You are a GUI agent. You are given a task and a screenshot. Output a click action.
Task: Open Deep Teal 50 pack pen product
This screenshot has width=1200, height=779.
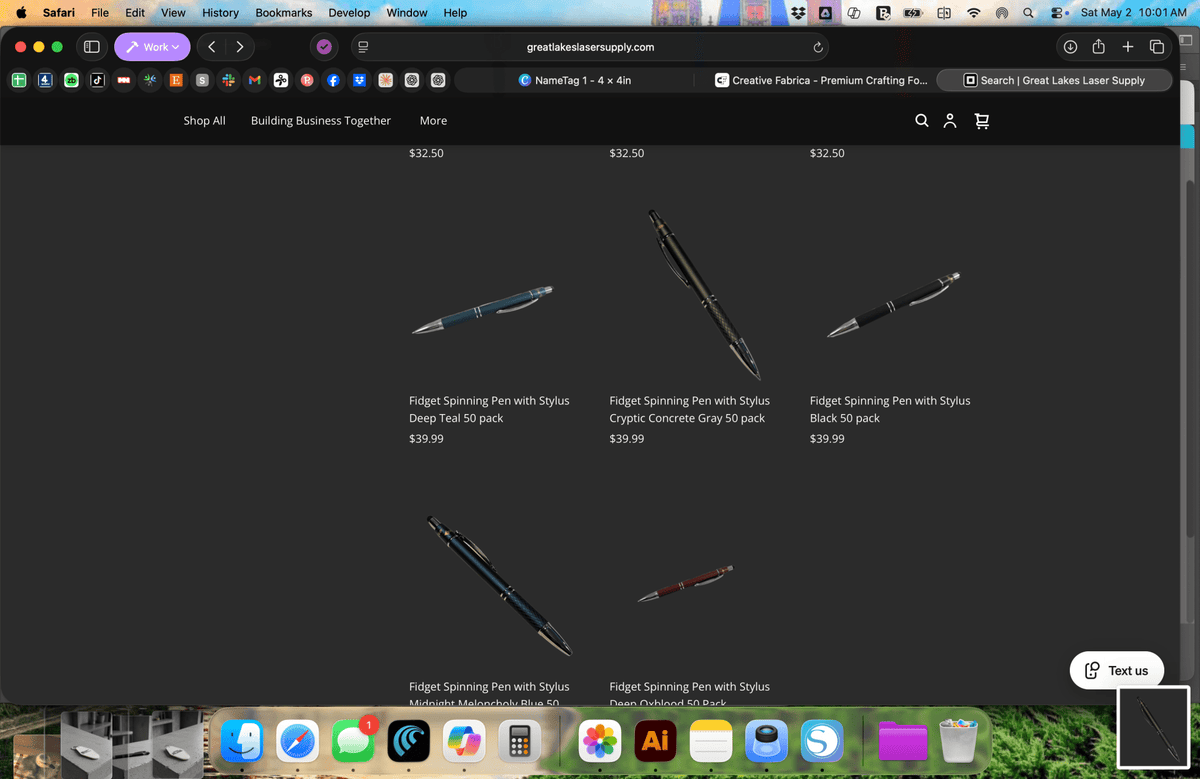489,409
